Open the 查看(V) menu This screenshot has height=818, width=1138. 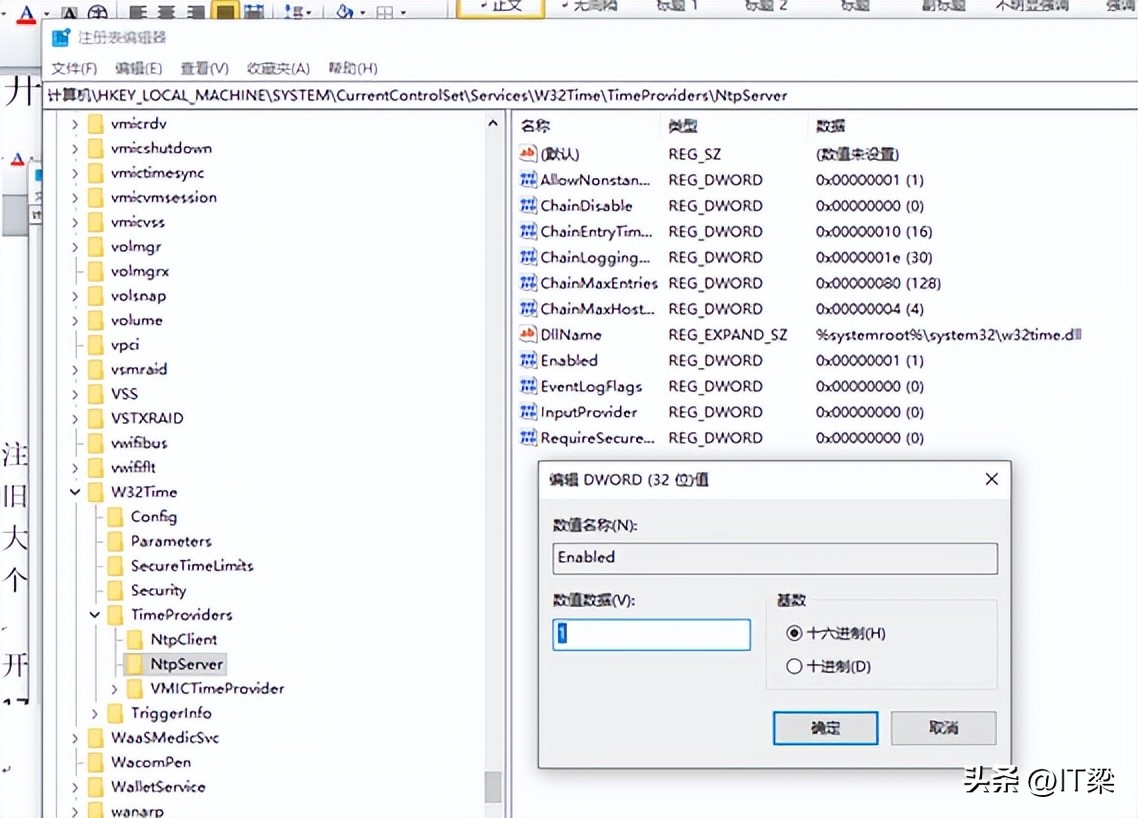(203, 68)
